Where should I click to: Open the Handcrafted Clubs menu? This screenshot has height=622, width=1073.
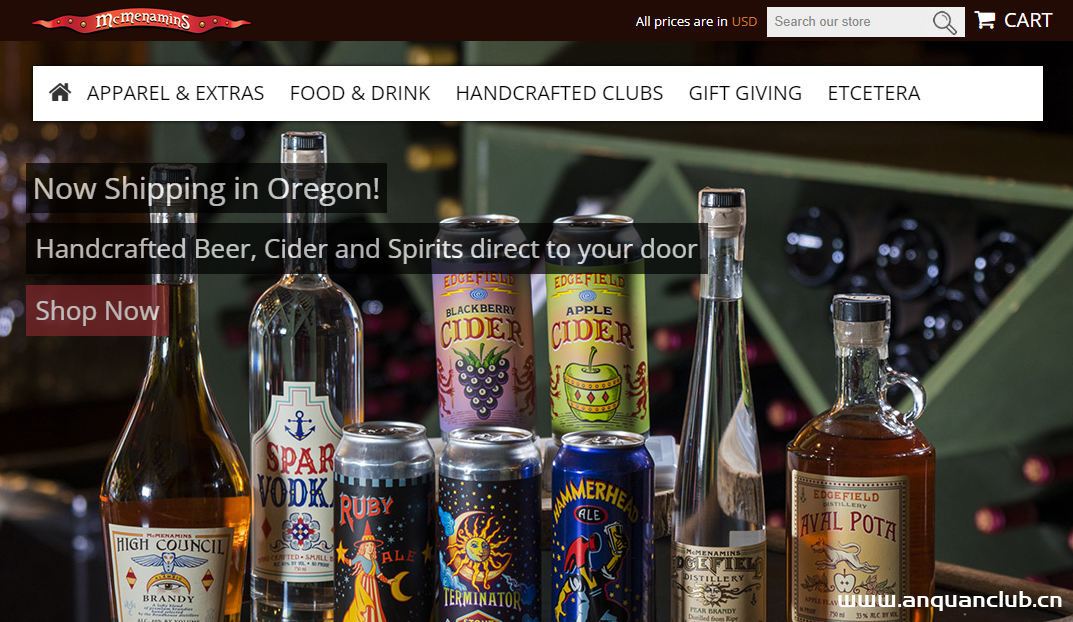tap(559, 93)
